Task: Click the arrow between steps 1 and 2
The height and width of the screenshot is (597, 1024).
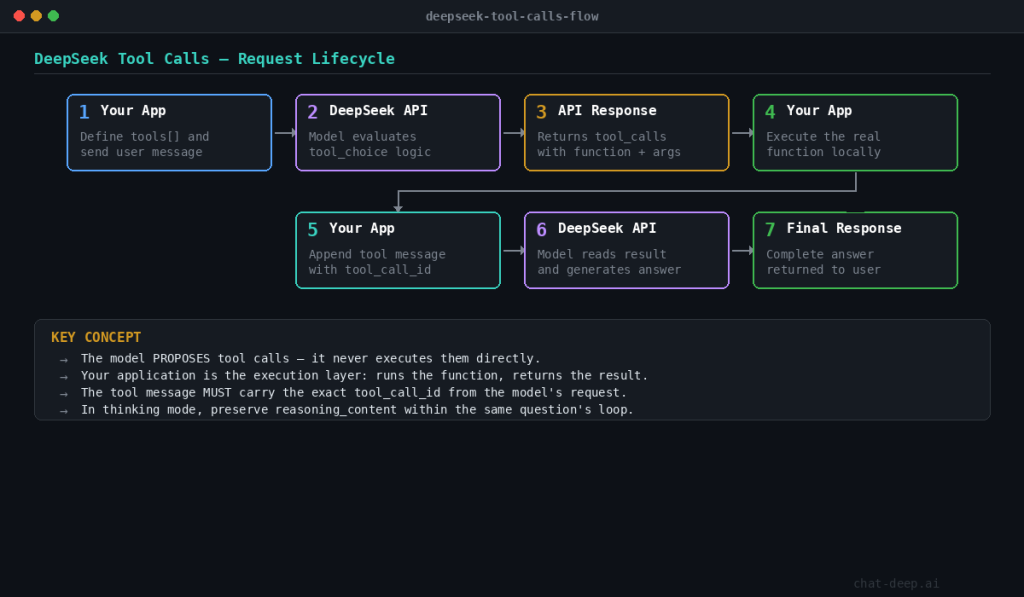Action: [x=282, y=132]
